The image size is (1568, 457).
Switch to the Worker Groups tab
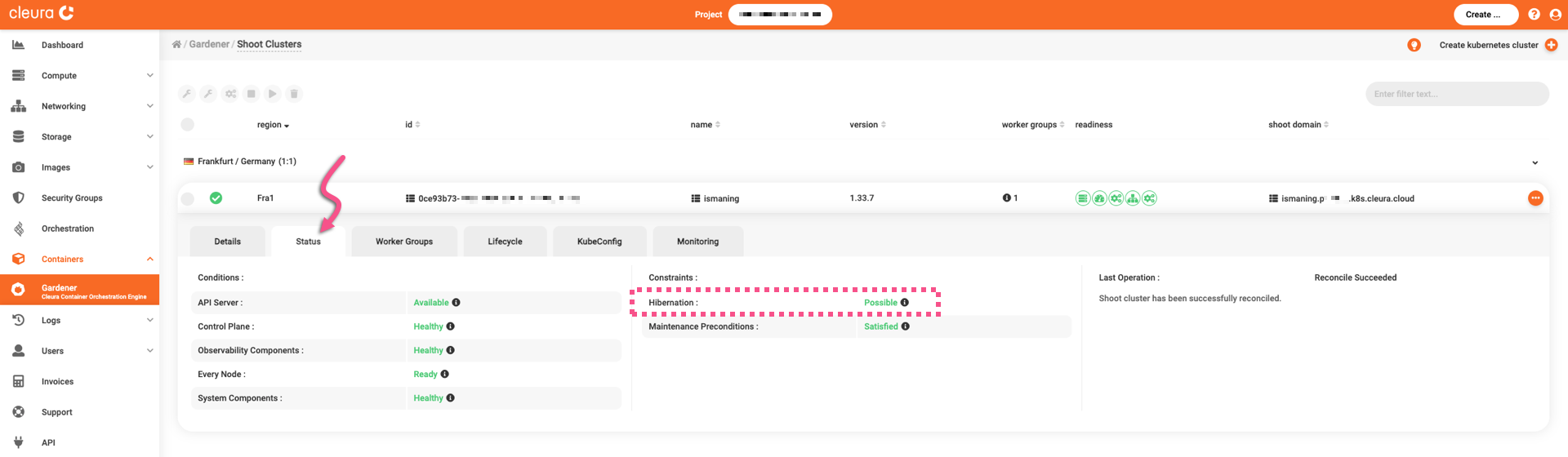point(403,242)
